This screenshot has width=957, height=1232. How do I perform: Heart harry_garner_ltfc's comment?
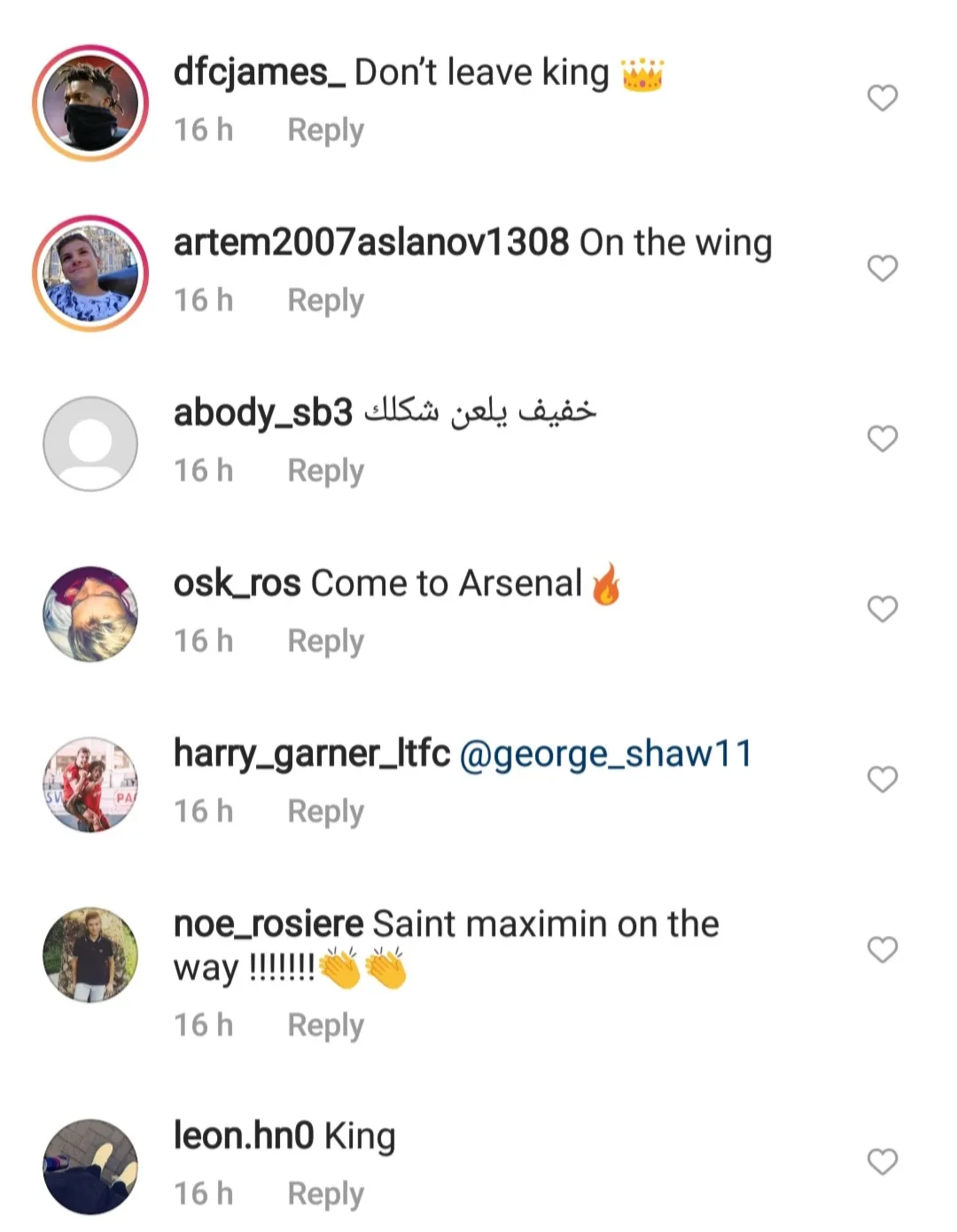(x=882, y=778)
